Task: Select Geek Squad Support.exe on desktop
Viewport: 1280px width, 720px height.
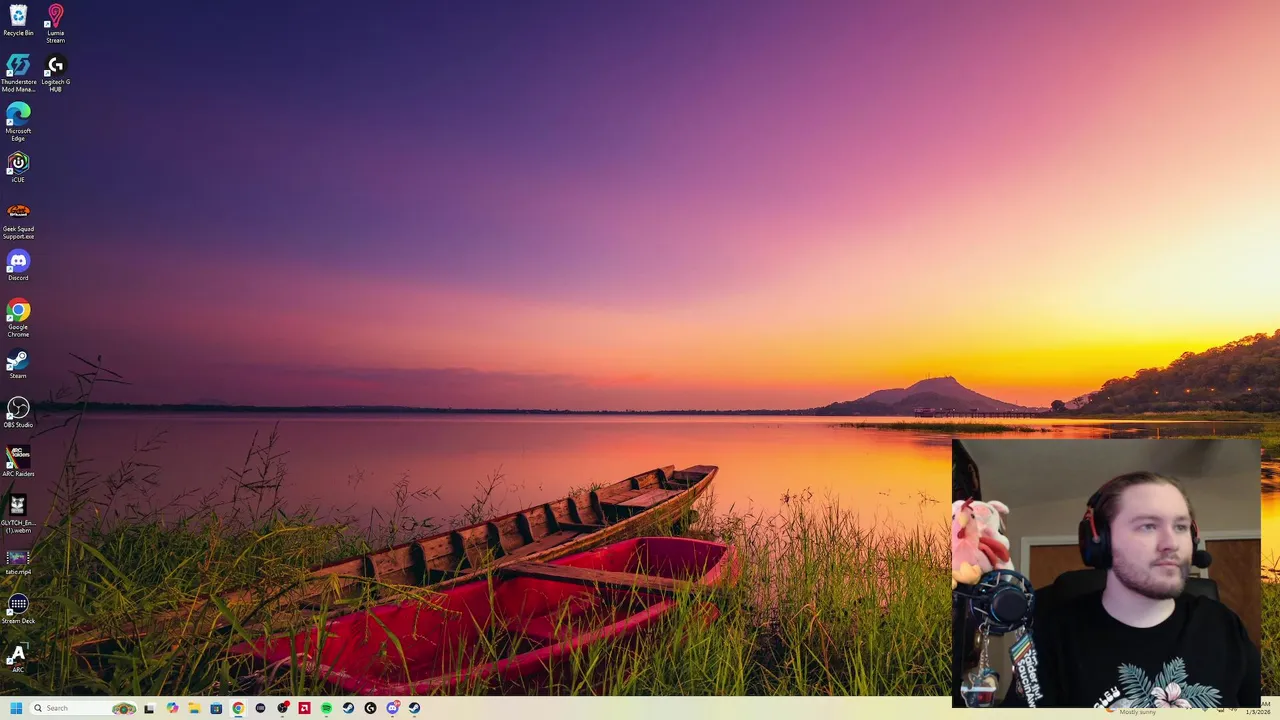Action: (x=18, y=219)
